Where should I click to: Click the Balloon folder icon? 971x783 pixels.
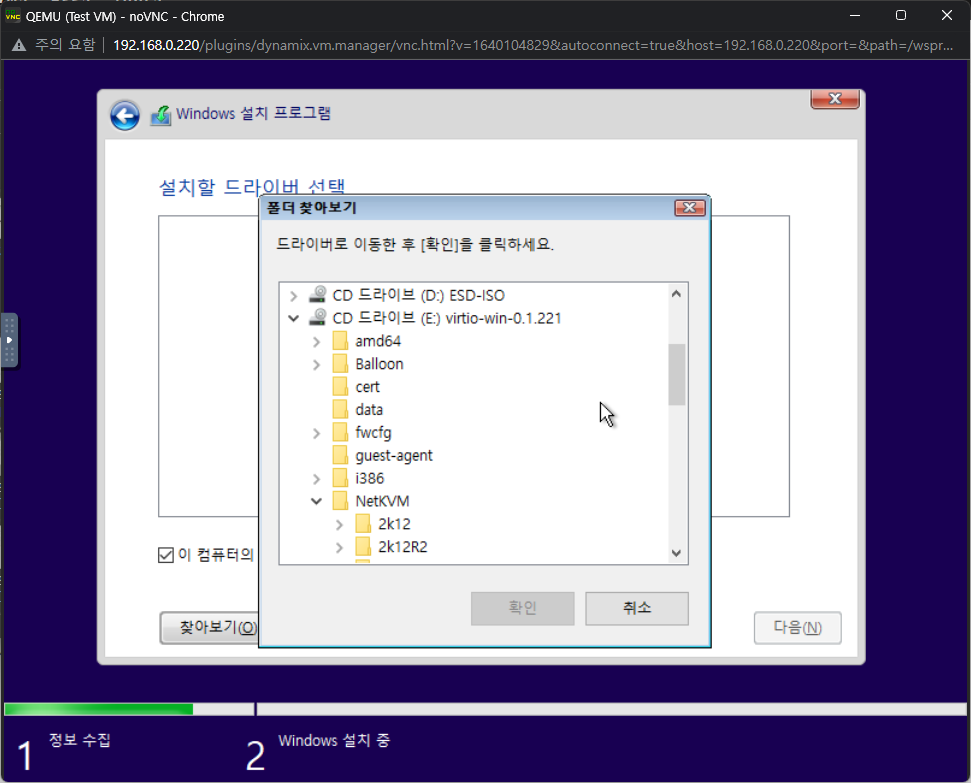340,364
